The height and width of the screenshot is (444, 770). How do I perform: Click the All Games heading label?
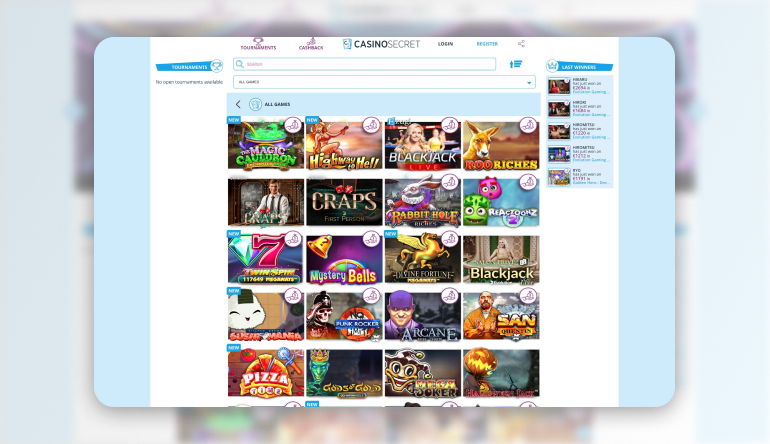[x=277, y=104]
